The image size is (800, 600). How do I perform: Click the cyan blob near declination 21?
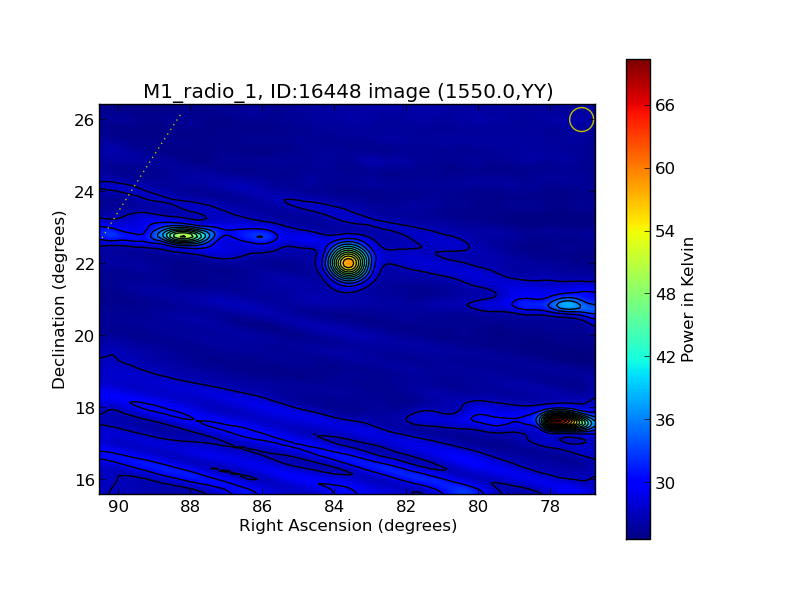pyautogui.click(x=567, y=305)
